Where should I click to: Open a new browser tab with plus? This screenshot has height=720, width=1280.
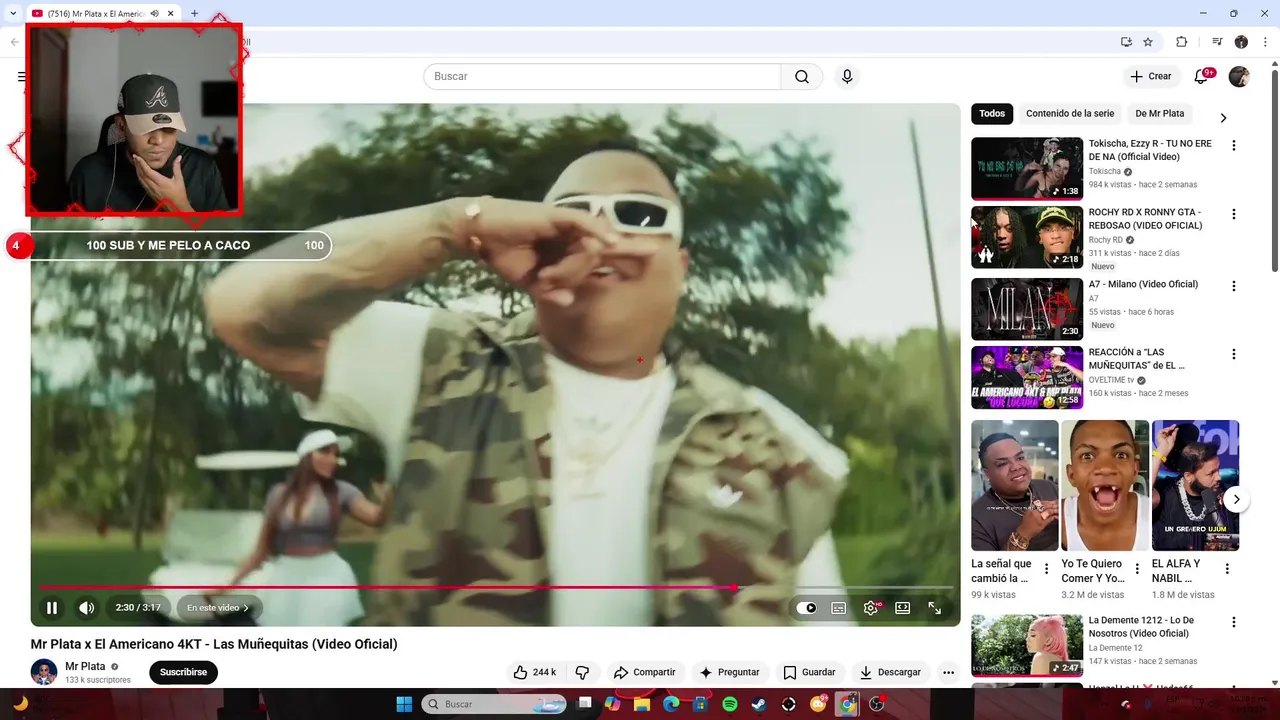click(x=194, y=13)
